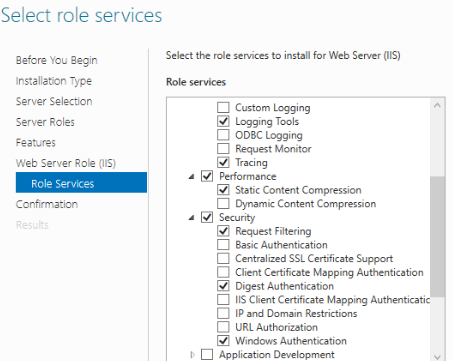Check Basic Authentication checkbox
This screenshot has width=453, height=361.
pyautogui.click(x=223, y=245)
